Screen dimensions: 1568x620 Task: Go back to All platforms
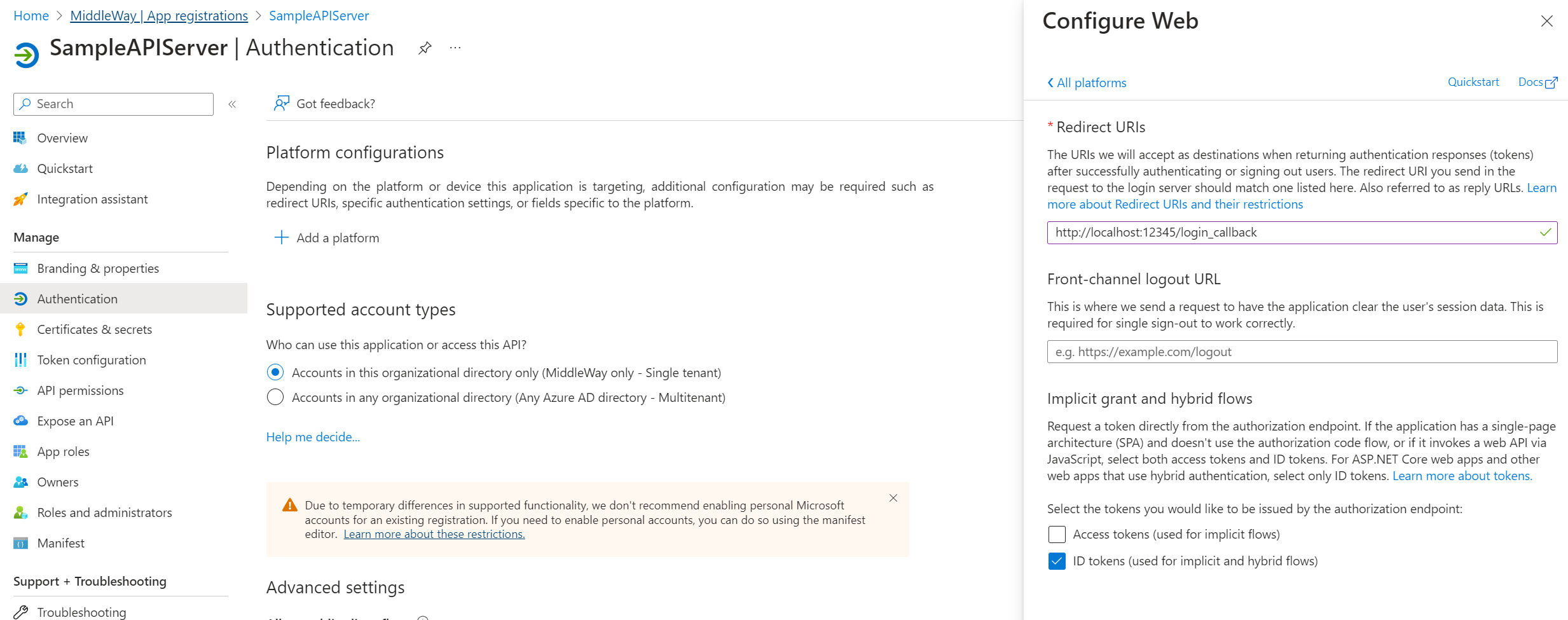(x=1087, y=83)
